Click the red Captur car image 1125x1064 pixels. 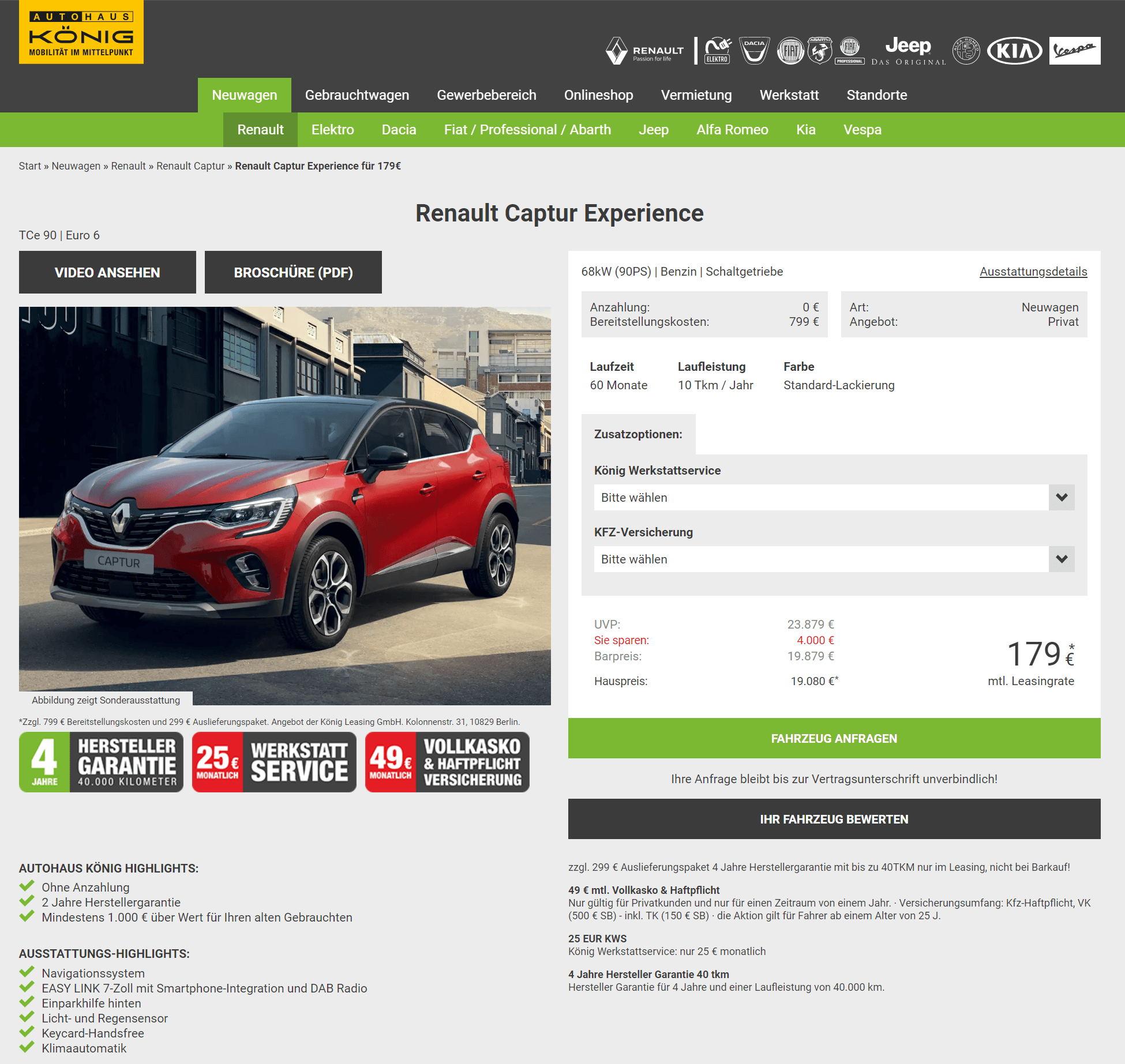coord(285,505)
